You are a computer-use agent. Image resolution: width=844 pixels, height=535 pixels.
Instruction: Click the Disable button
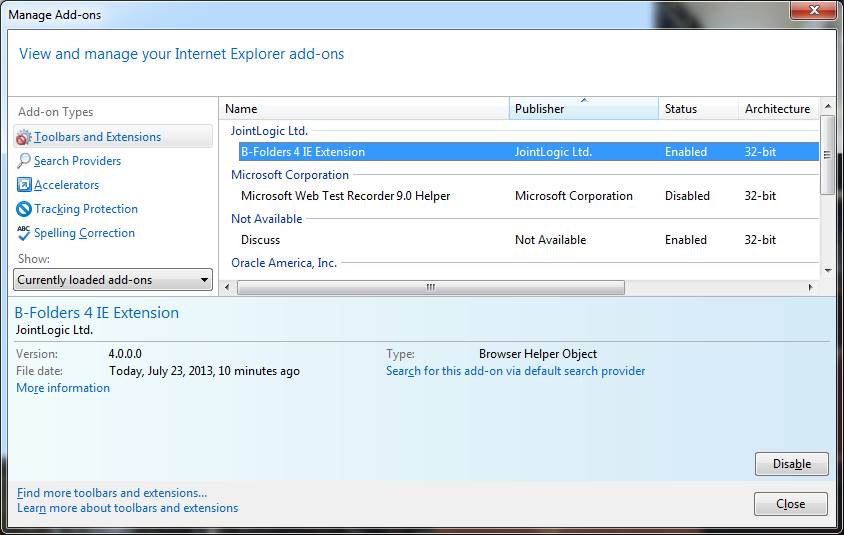coord(792,464)
